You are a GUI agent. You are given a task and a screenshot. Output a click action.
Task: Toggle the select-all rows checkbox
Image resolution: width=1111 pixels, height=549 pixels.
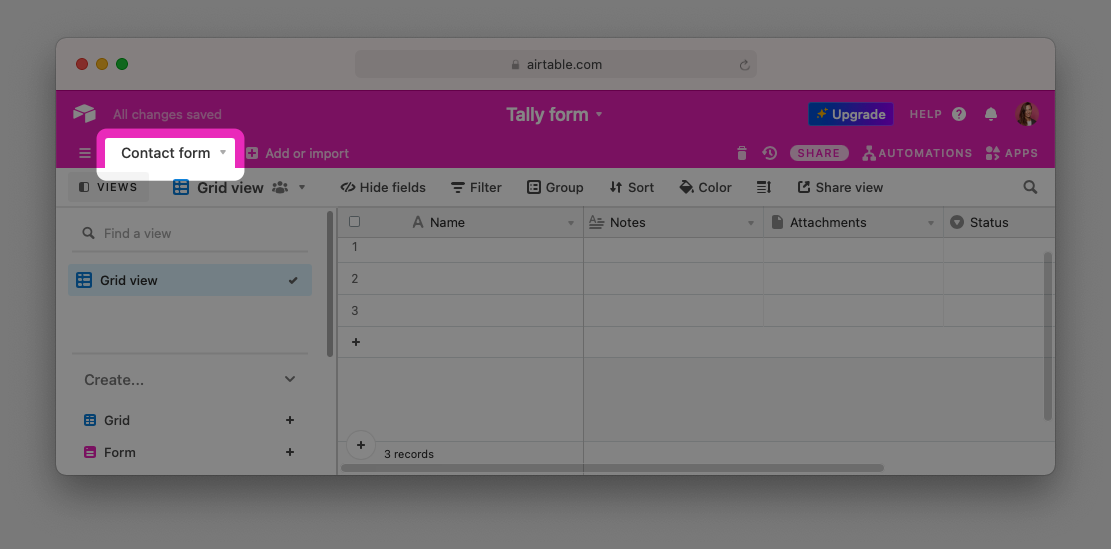tap(354, 222)
